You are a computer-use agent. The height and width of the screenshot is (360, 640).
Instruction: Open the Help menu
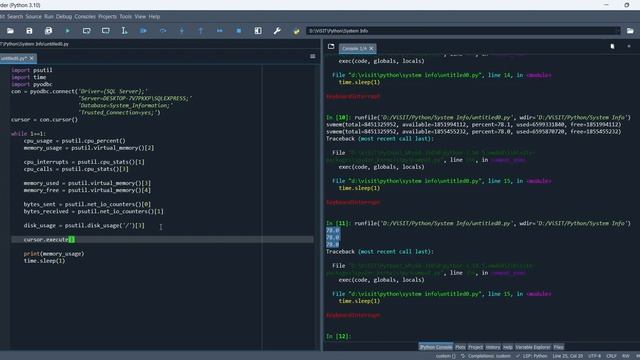pyautogui.click(x=154, y=17)
